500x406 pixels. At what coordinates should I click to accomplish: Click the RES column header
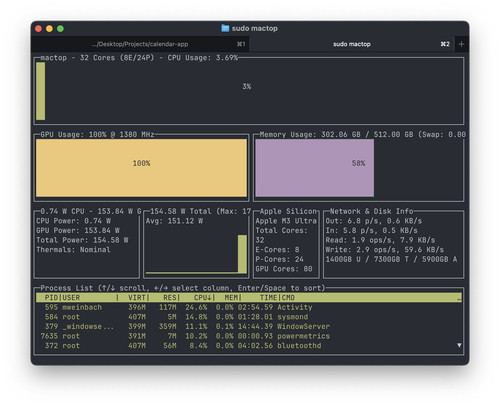tap(171, 298)
